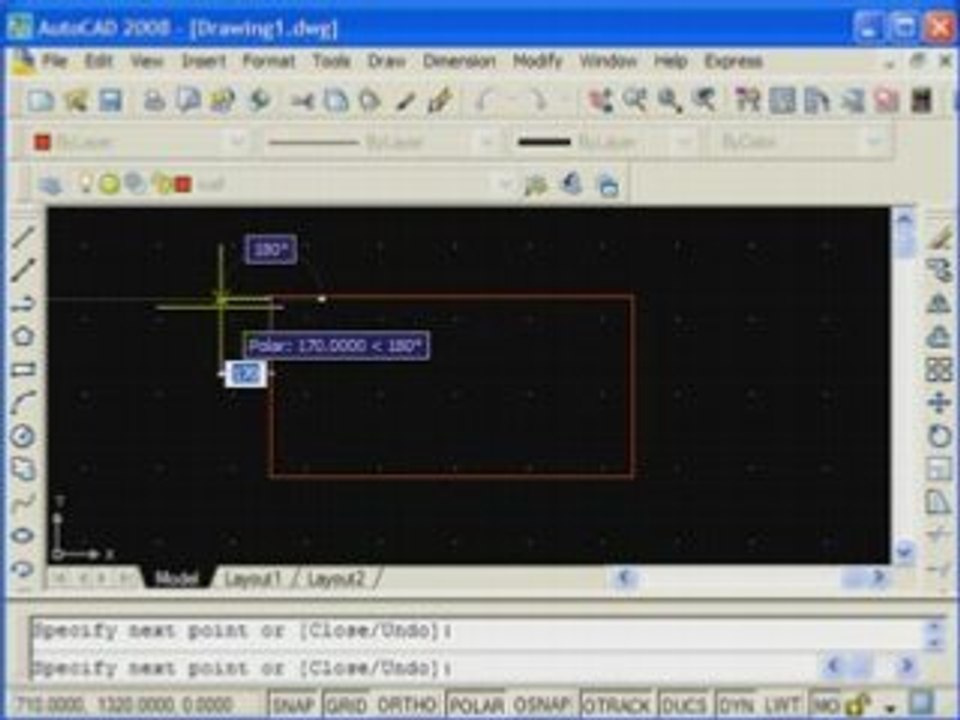The width and height of the screenshot is (960, 720).
Task: Select the Move modify tool
Action: (x=939, y=403)
